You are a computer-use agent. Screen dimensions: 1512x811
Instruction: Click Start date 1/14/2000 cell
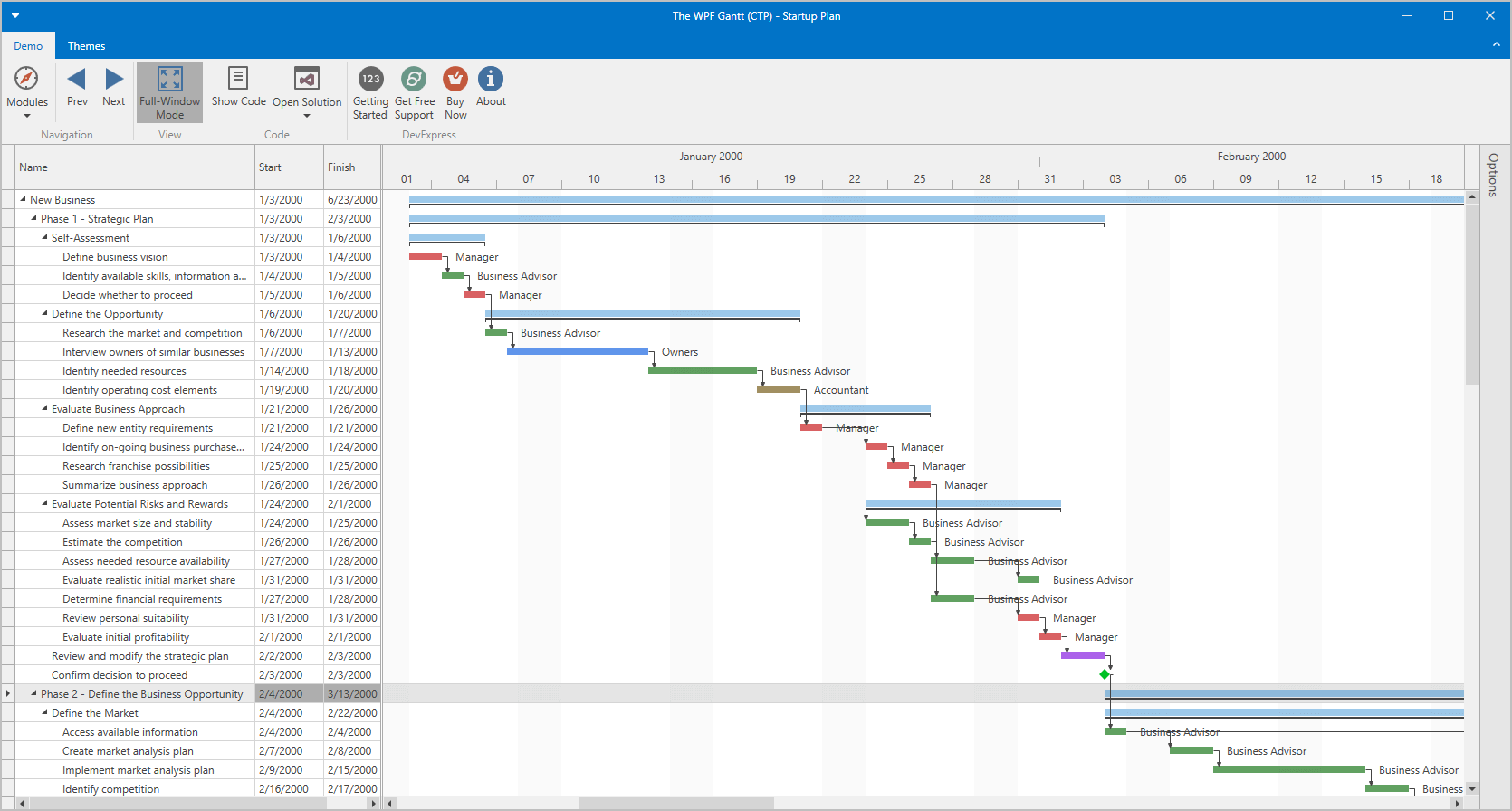pyautogui.click(x=289, y=371)
